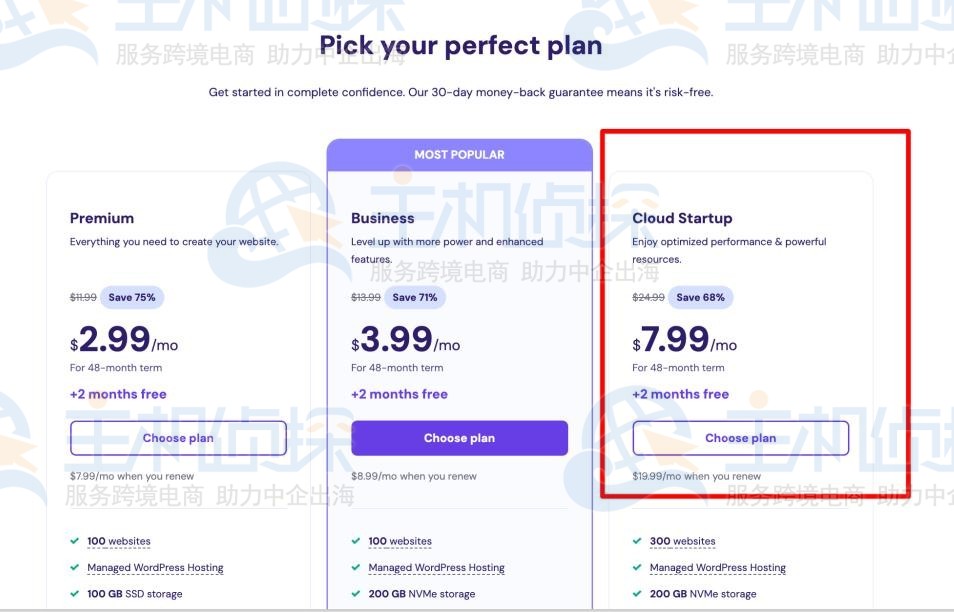Open the 100 websites link in Premium
Screen dimensions: 954x612
pyautogui.click(x=118, y=541)
